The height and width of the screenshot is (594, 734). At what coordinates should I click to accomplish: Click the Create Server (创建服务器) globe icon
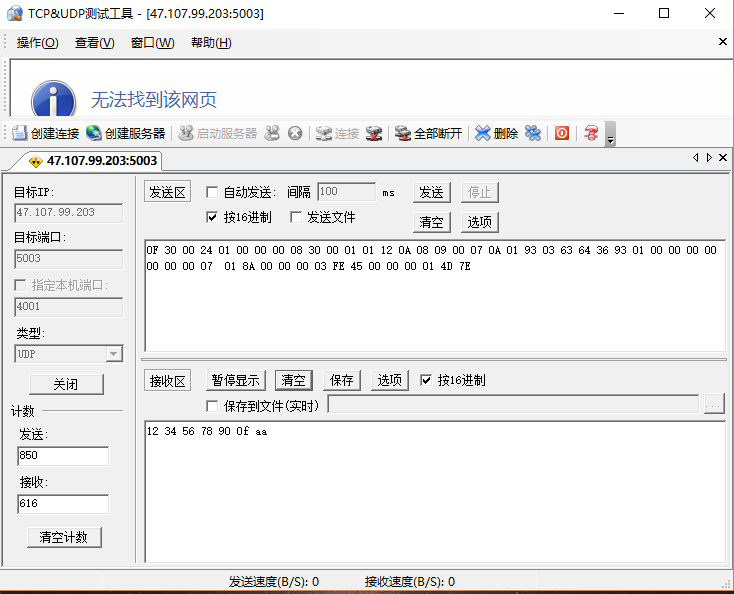(x=94, y=133)
